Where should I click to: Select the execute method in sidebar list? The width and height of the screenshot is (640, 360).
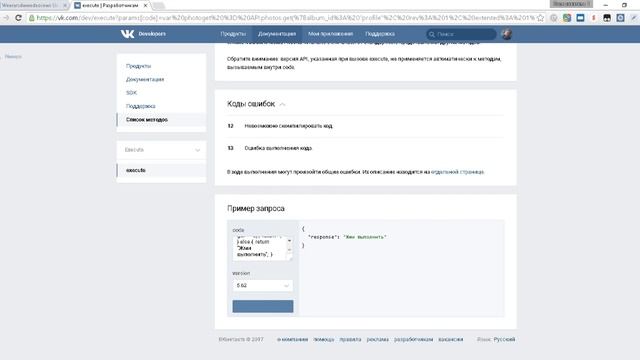(x=161, y=170)
